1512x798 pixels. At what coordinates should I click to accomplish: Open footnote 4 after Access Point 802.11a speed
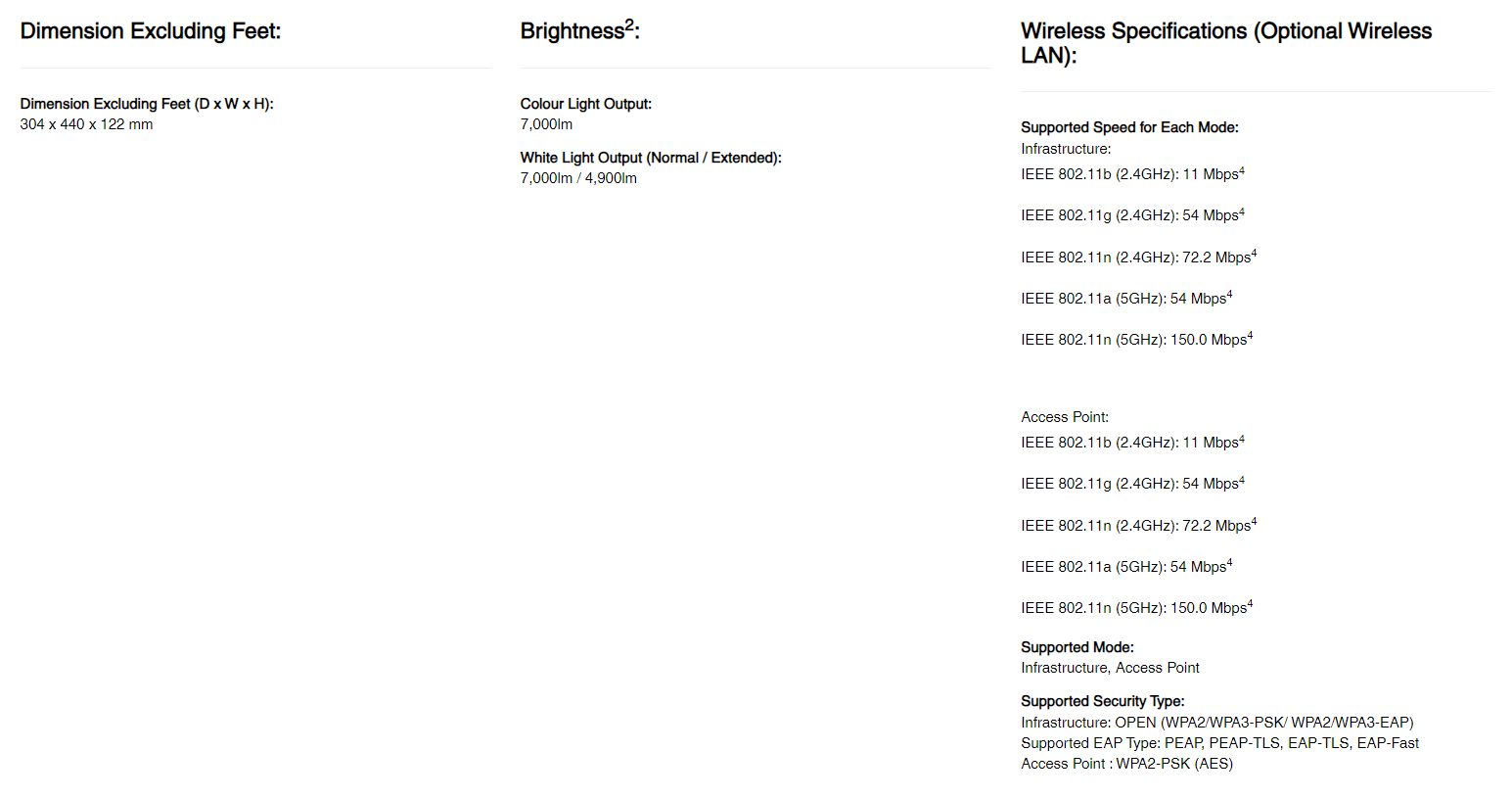click(1229, 563)
